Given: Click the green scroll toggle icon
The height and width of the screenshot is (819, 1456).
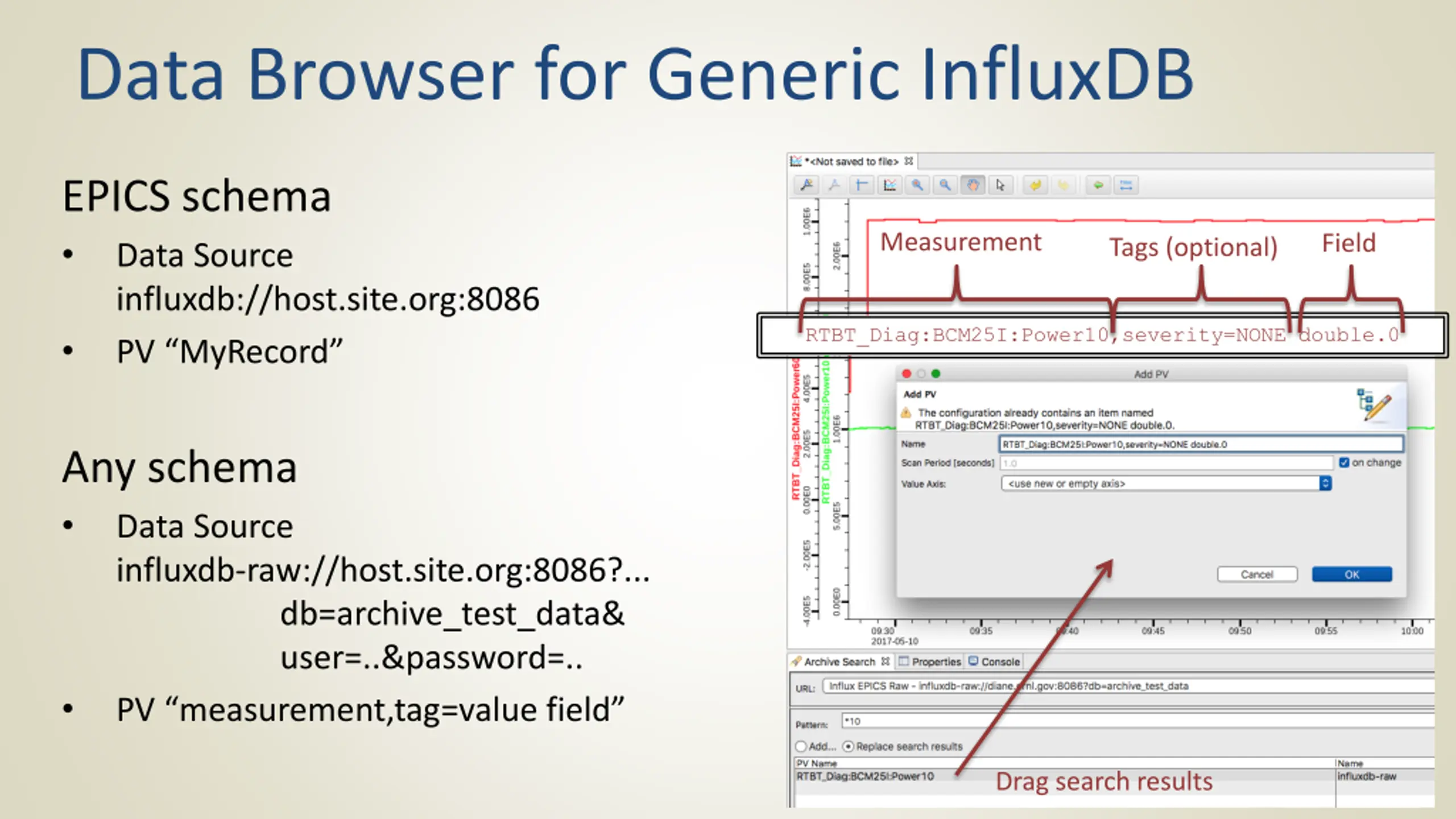Looking at the screenshot, I should 1098,185.
